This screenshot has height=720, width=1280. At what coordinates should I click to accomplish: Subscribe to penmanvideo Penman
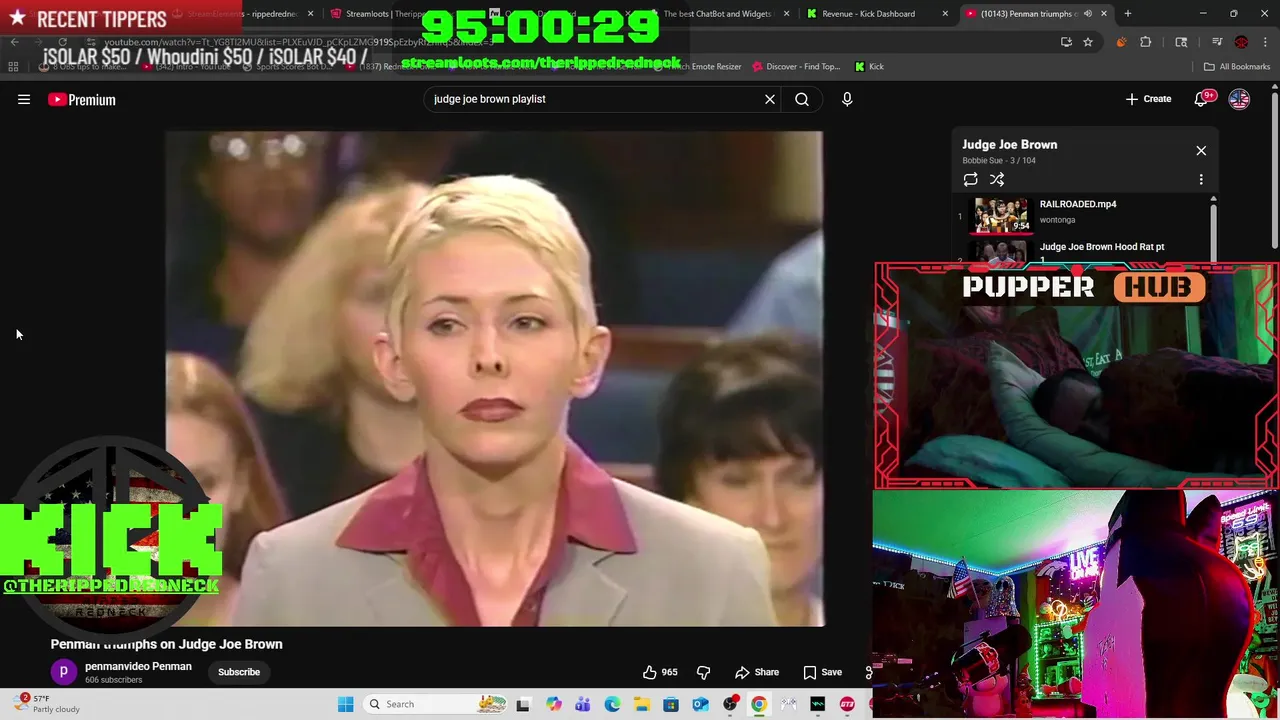[x=239, y=672]
